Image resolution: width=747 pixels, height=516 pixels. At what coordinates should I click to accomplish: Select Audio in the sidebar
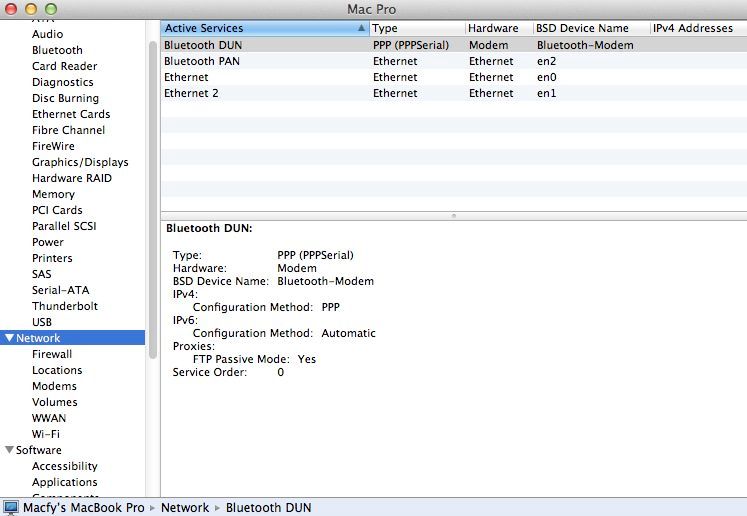47,34
